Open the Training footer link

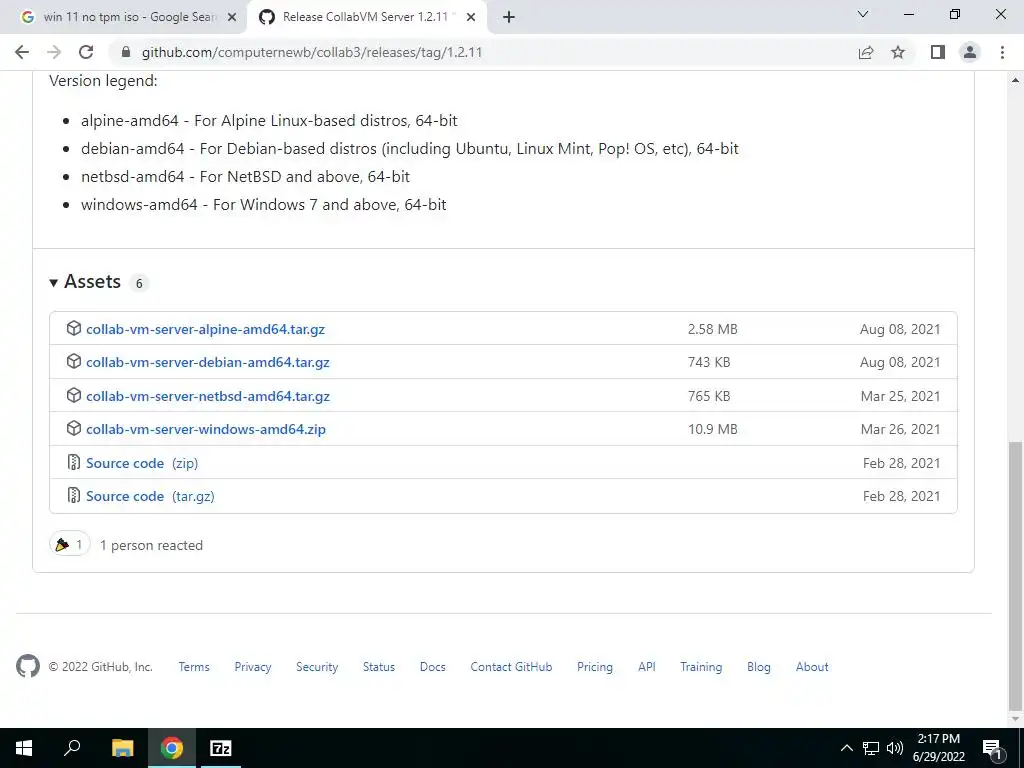click(x=701, y=667)
